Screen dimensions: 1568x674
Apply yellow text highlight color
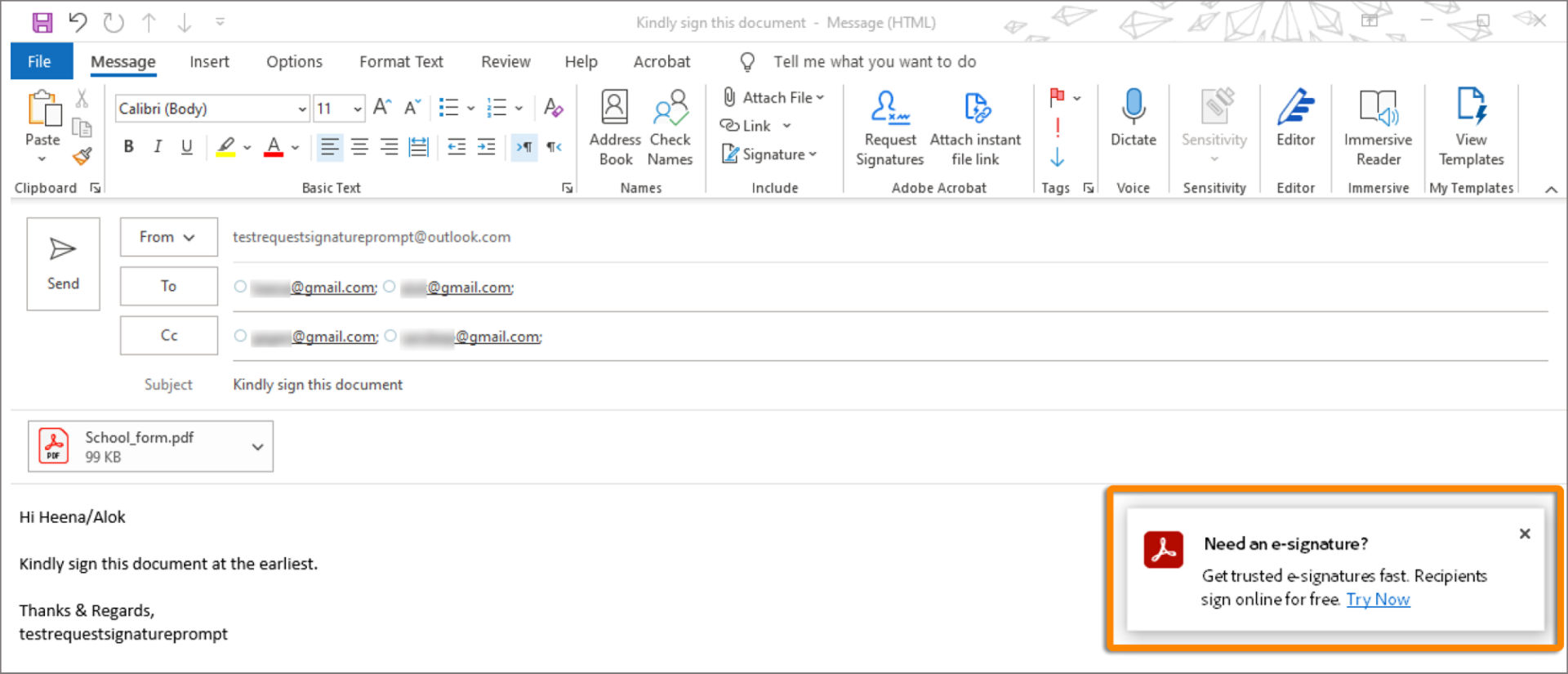[x=226, y=147]
